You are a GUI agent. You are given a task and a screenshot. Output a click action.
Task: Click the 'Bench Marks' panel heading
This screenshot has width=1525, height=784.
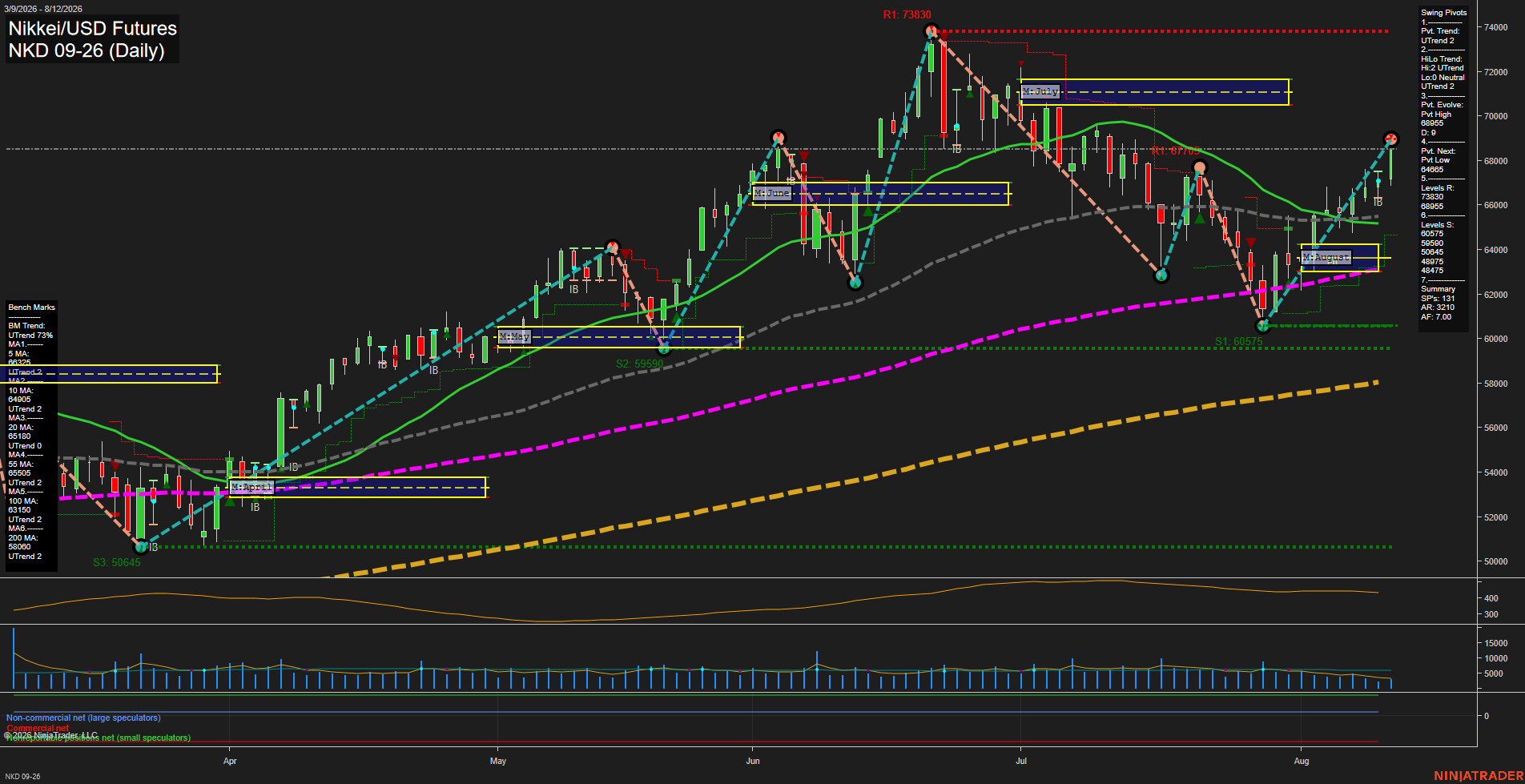(32, 308)
